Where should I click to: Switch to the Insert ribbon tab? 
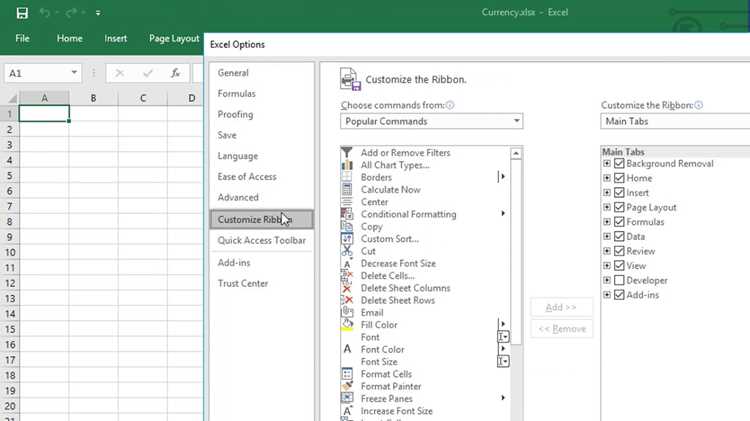115,38
